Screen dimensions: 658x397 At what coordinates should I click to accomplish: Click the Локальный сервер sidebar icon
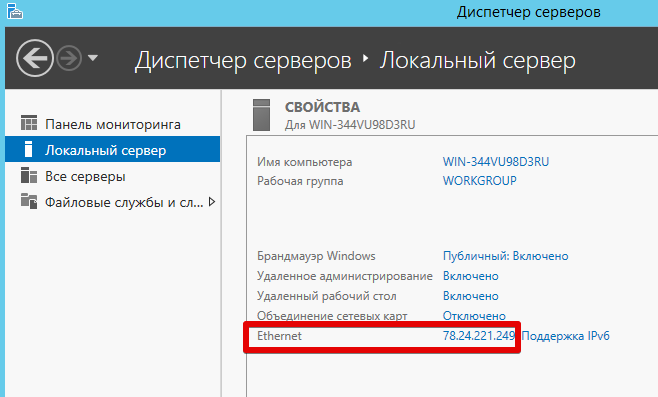(x=29, y=149)
